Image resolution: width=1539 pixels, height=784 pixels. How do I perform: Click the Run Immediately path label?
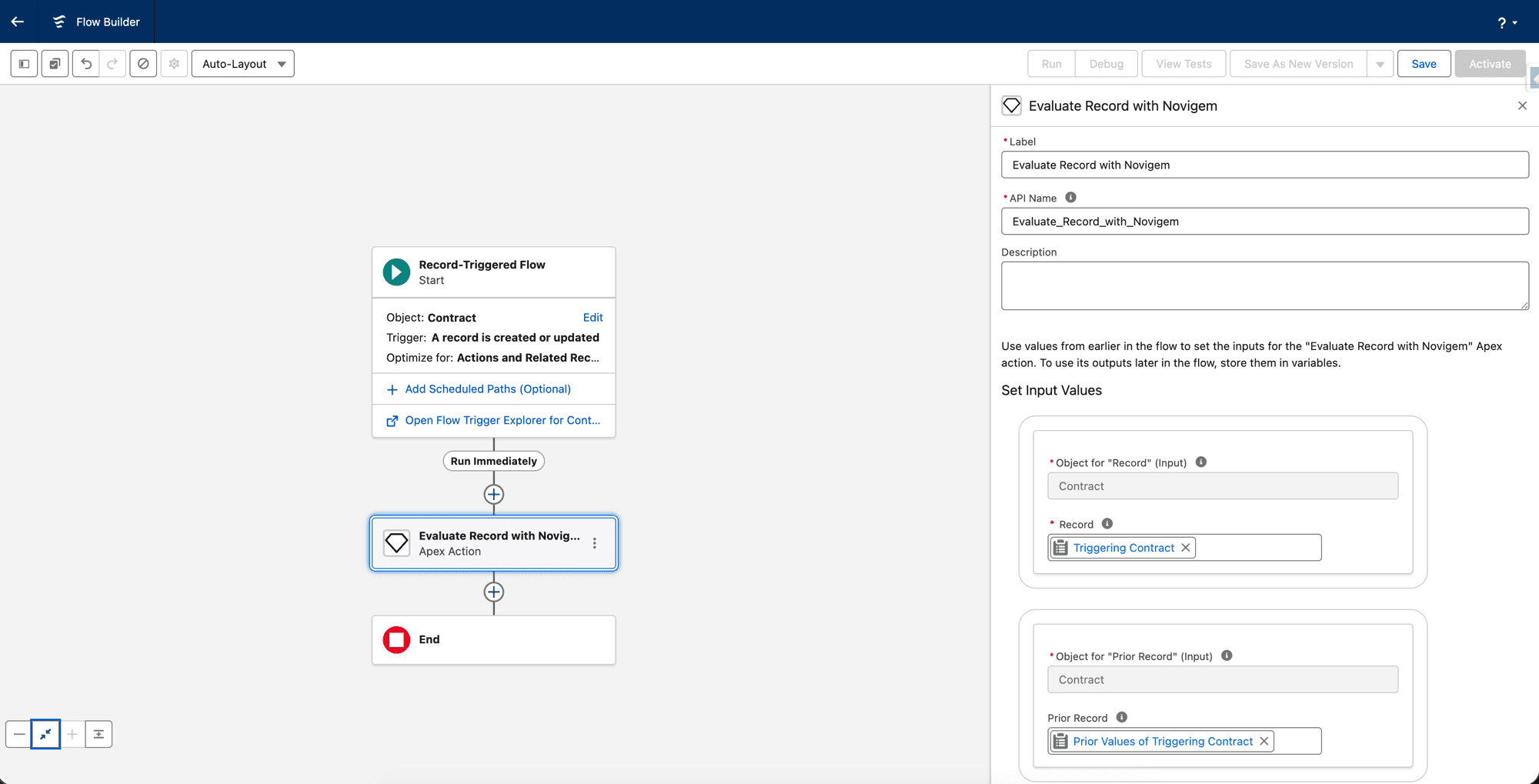494,461
